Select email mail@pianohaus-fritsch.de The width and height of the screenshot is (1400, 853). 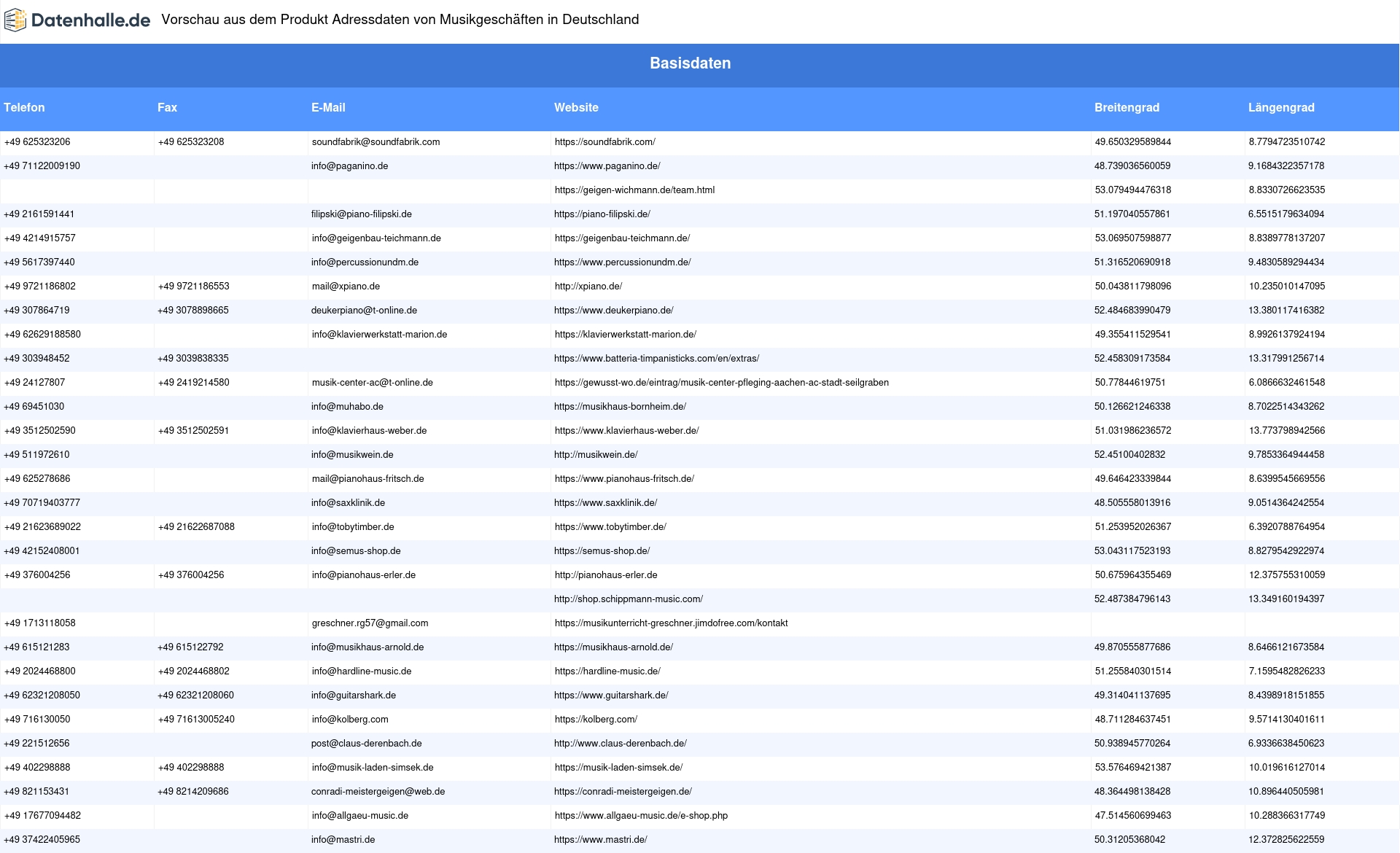pos(368,479)
